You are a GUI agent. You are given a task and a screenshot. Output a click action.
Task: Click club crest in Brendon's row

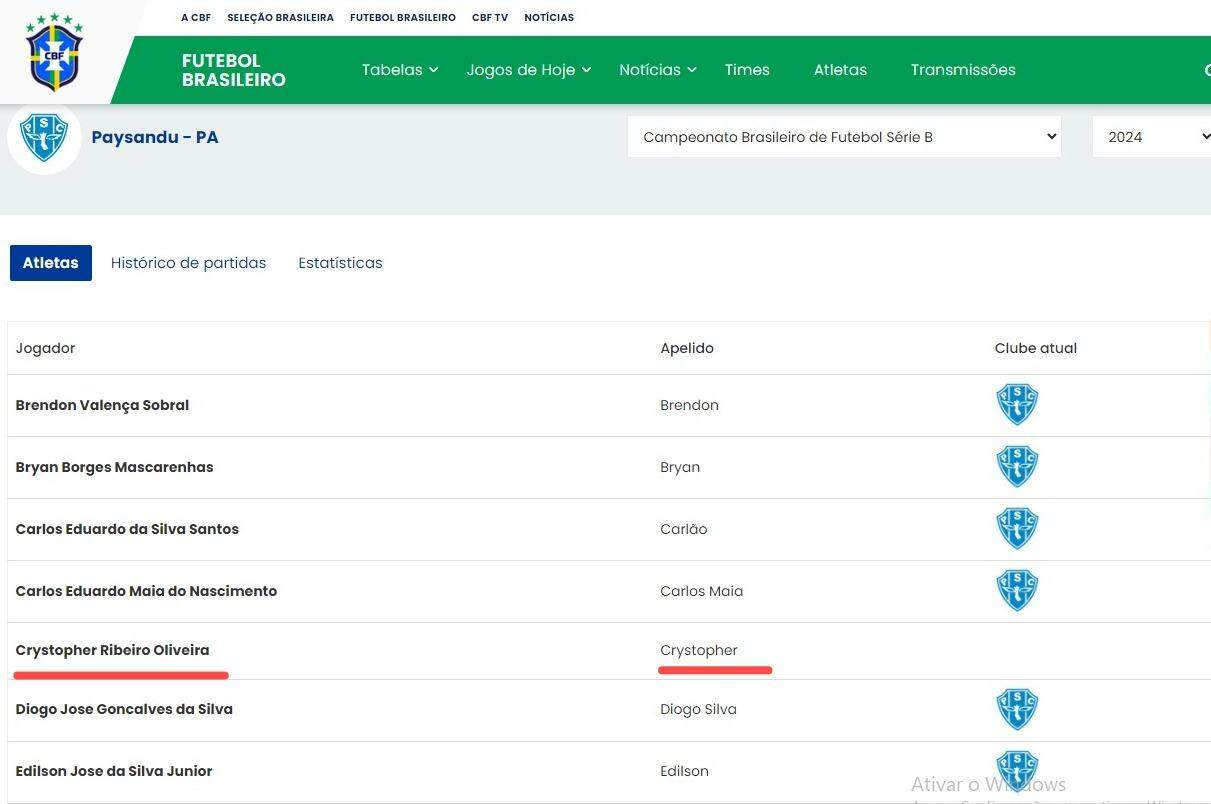coord(1017,405)
